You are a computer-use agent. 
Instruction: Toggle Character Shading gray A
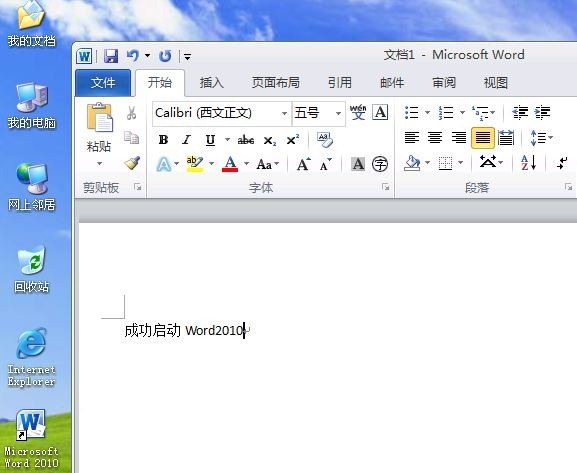[358, 164]
